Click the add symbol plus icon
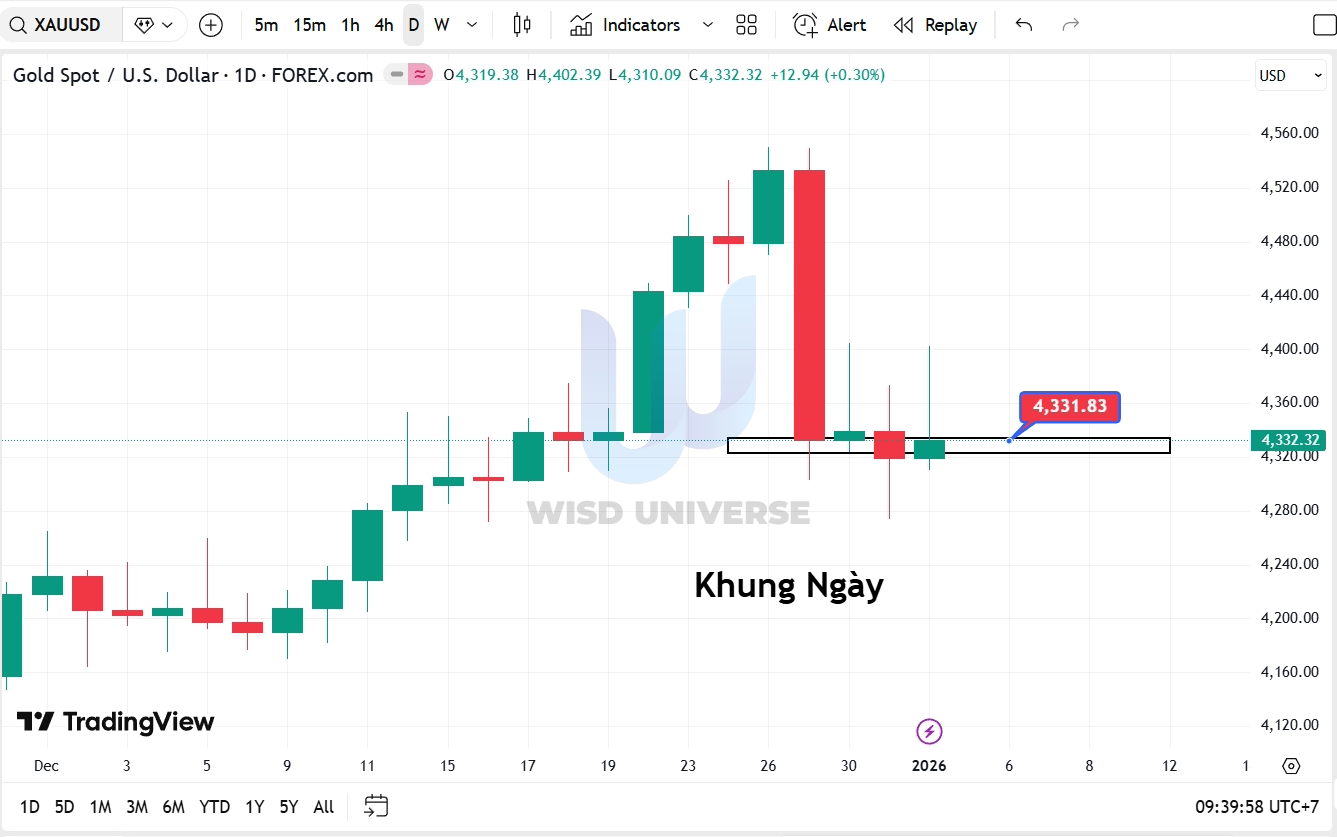 pyautogui.click(x=210, y=24)
